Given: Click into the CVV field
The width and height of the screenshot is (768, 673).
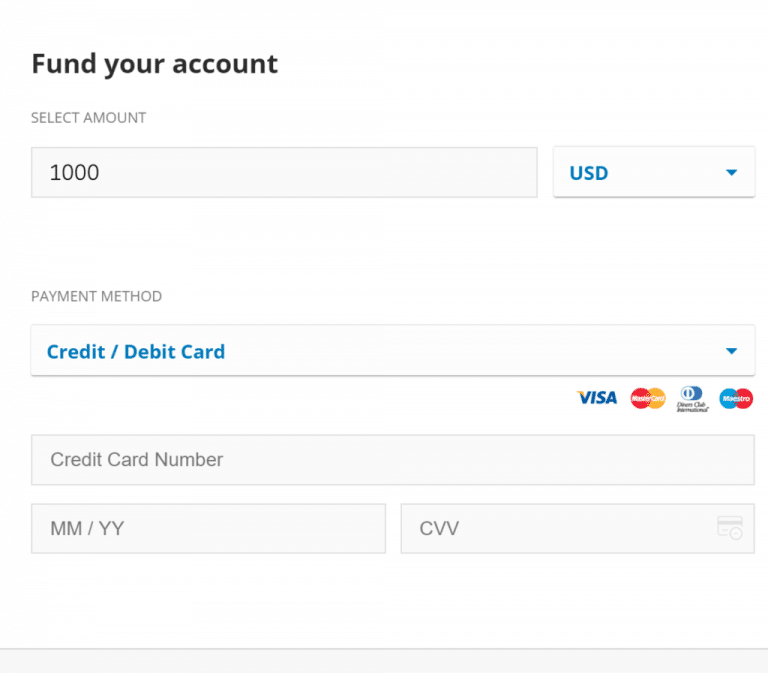Looking at the screenshot, I should 577,529.
